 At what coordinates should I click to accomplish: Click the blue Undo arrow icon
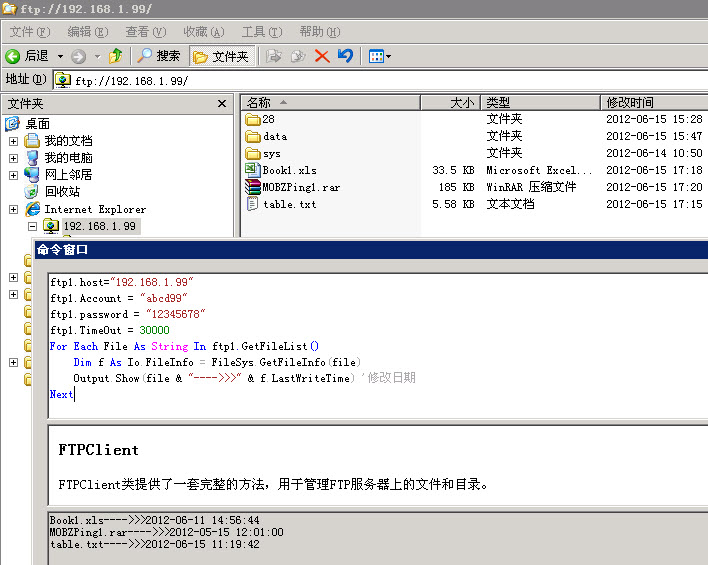click(345, 56)
